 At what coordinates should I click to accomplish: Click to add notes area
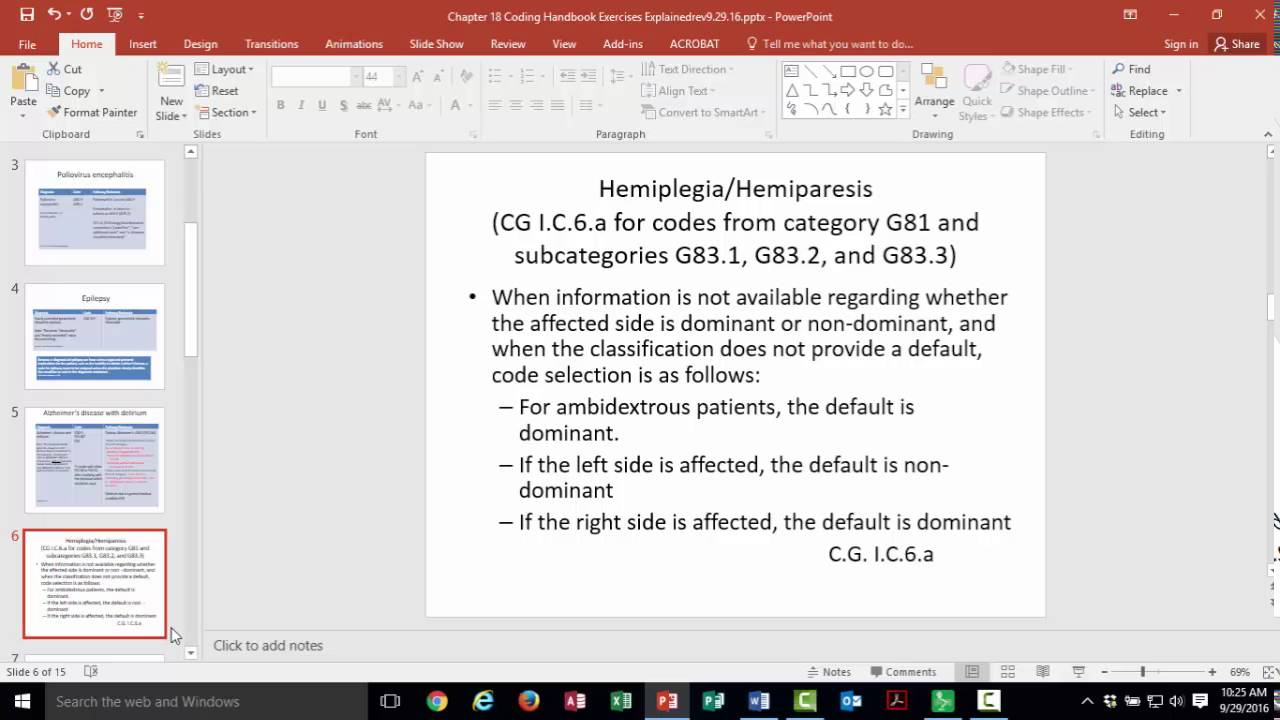[268, 645]
